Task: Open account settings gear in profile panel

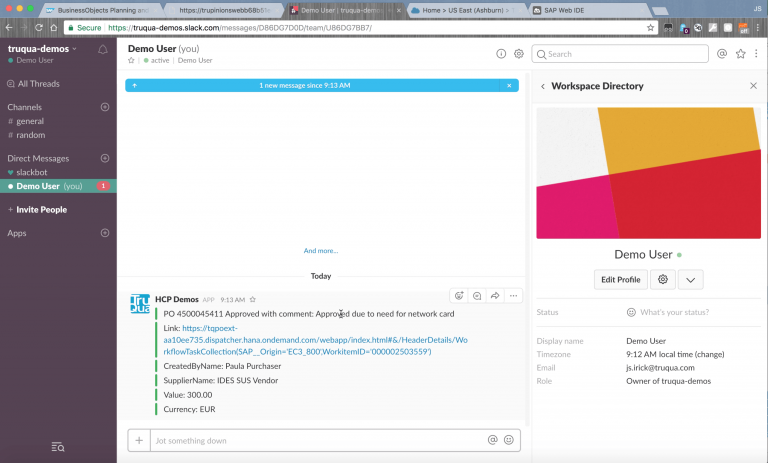Action: (663, 279)
